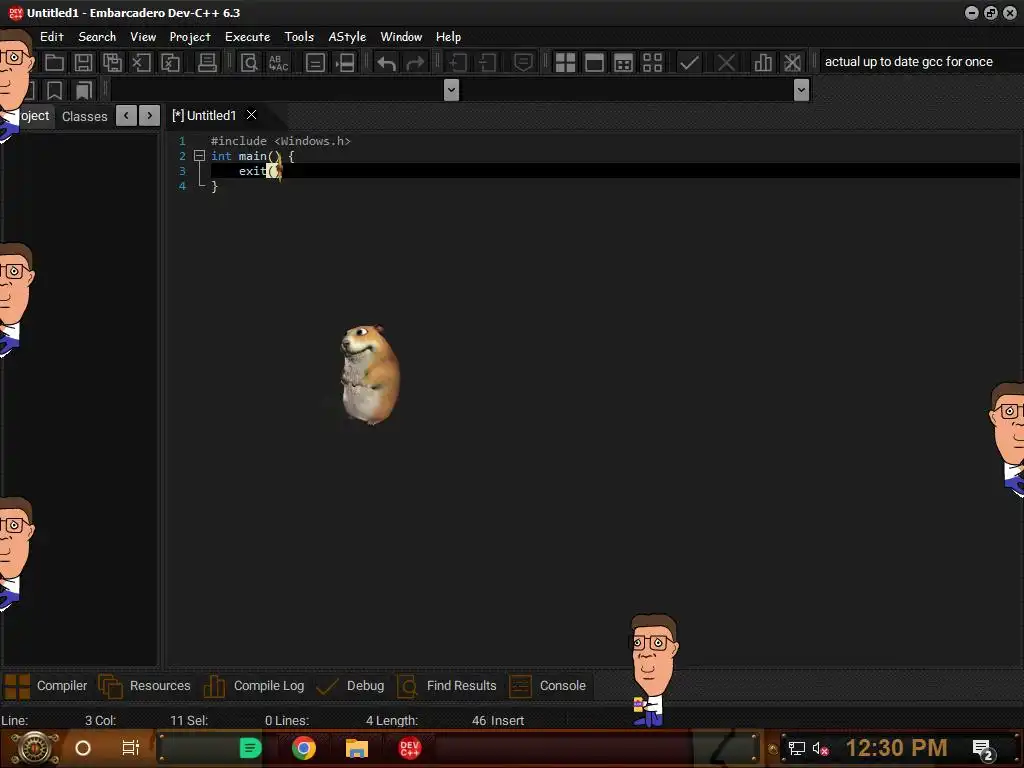Run the program using the window icon

coord(594,63)
